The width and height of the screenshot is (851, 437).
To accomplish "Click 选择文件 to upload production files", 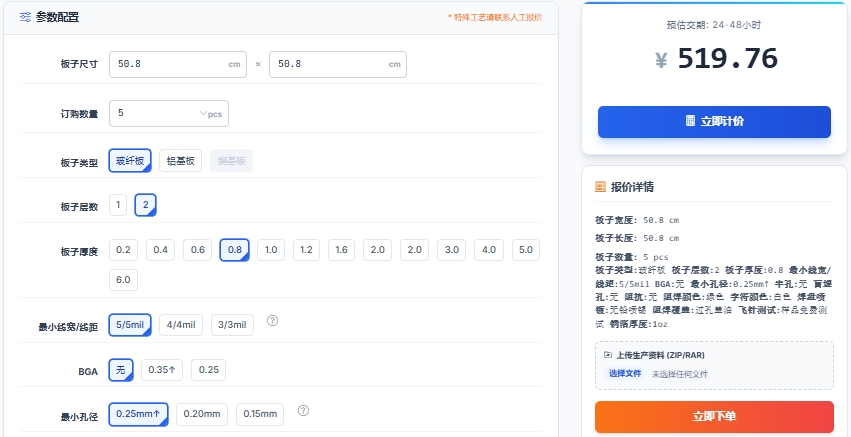I will click(624, 374).
